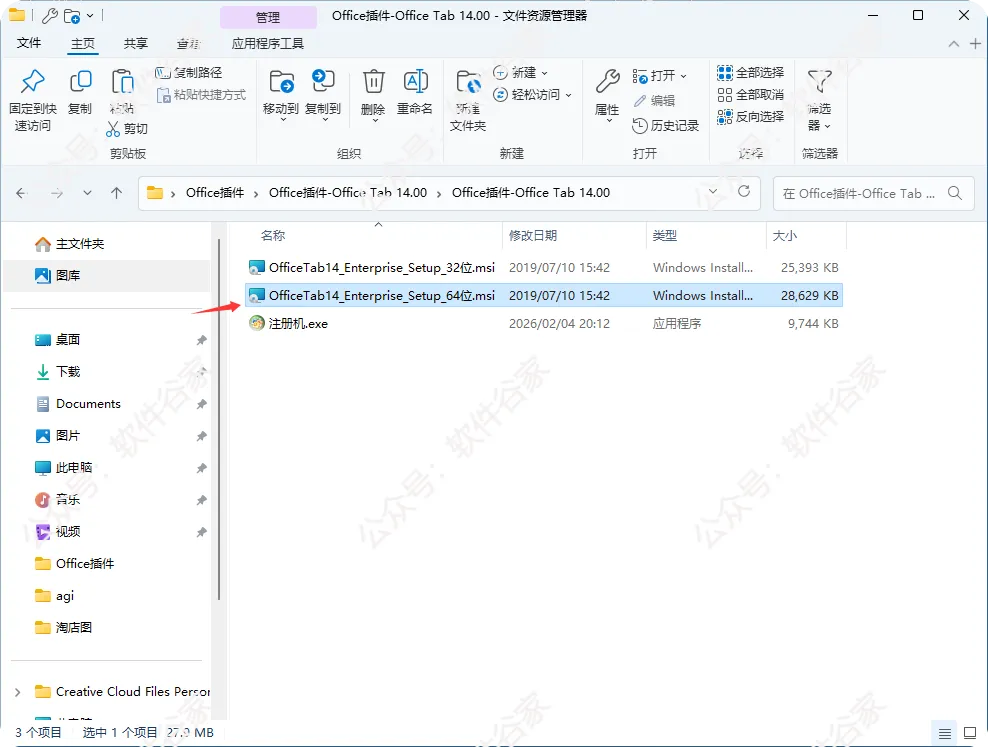Screen dimensions: 988x747
Task: Click Select None (全部取消)
Action: click(x=750, y=94)
